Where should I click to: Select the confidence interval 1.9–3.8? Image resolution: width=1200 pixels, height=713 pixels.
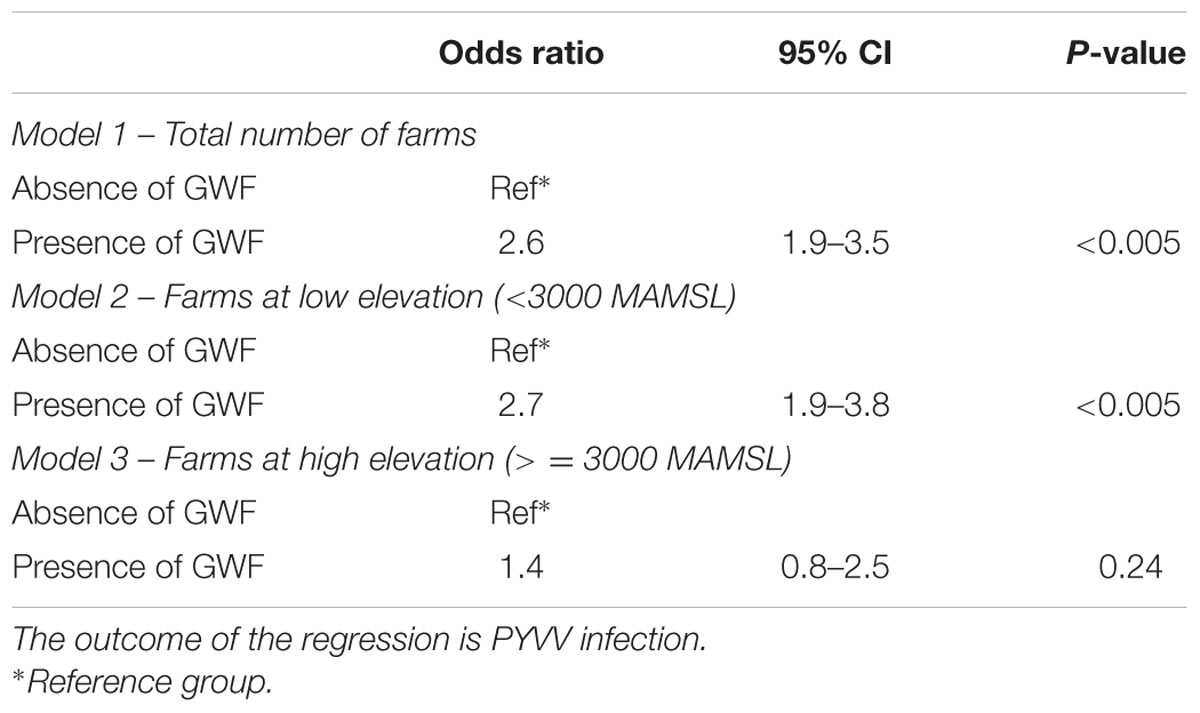(x=834, y=406)
